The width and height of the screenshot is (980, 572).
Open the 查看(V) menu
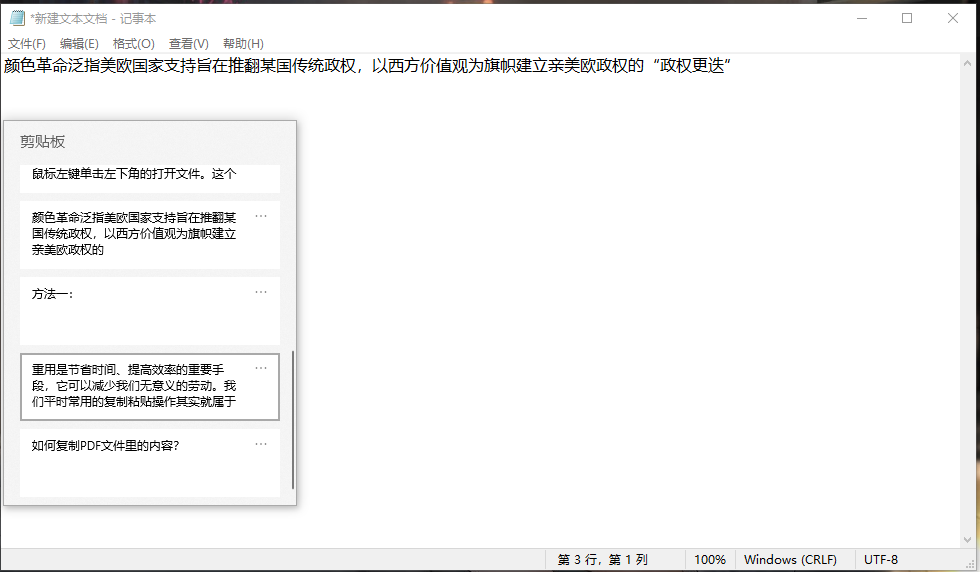(189, 44)
